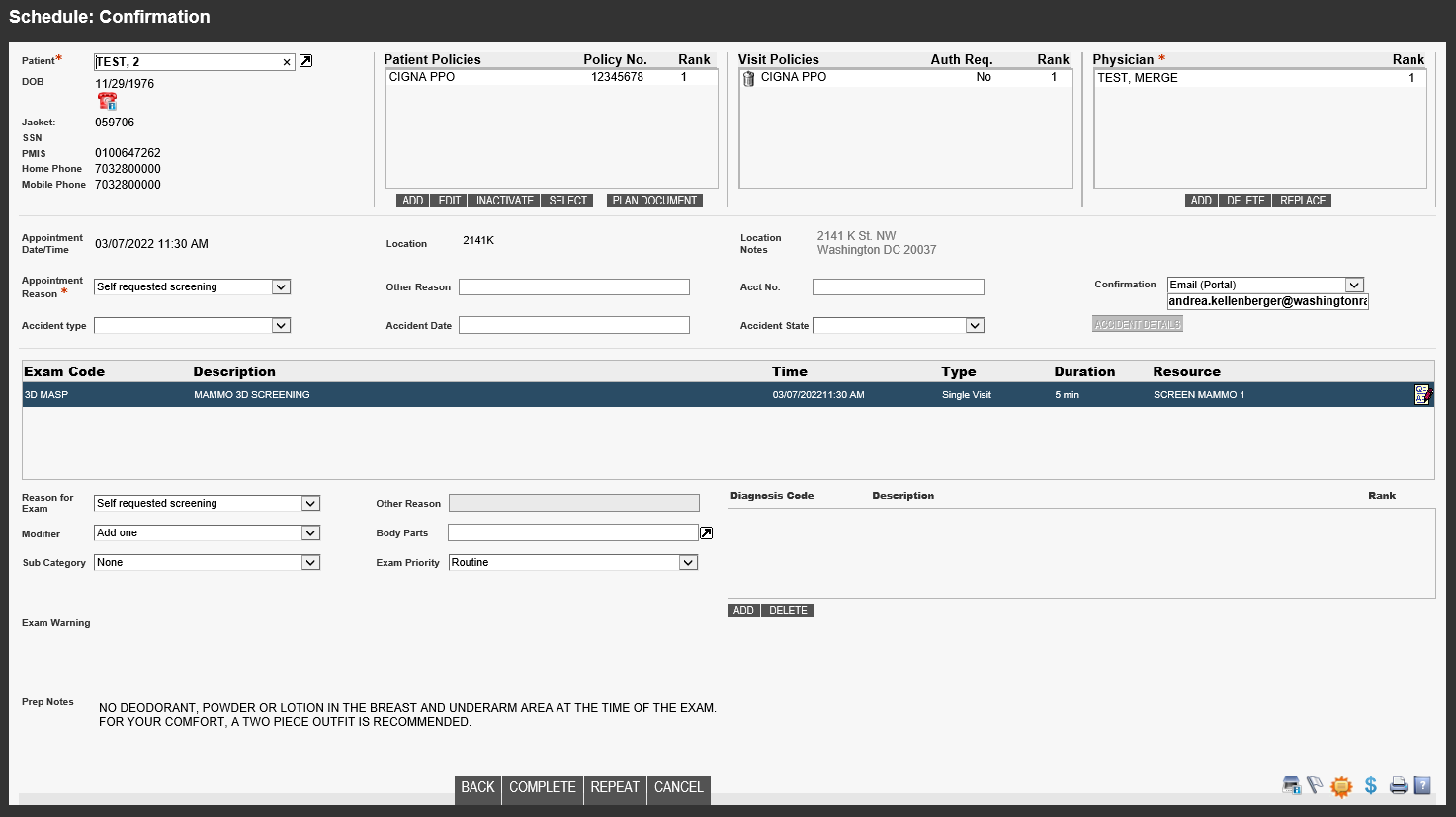The image size is (1456, 817).
Task: Open Sub Category dropdown showing None
Action: pyautogui.click(x=310, y=562)
